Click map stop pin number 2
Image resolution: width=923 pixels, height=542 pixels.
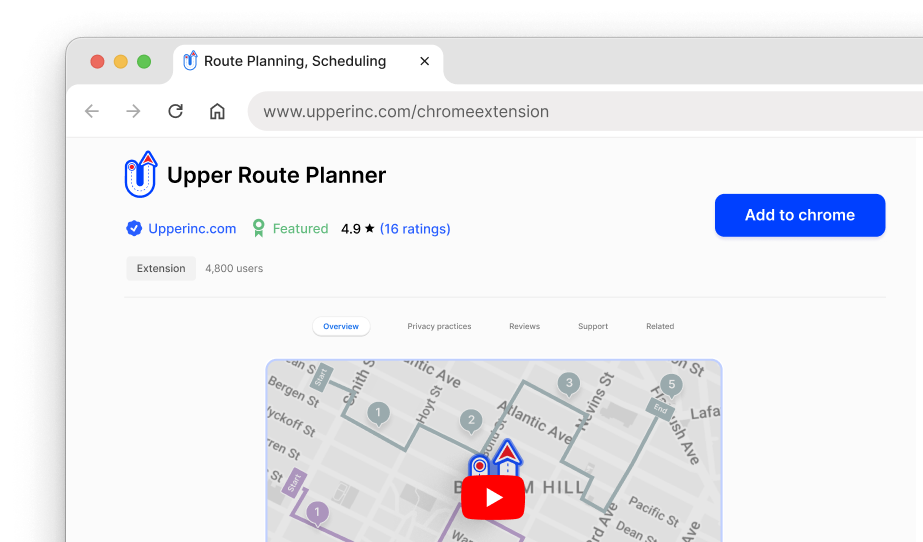coord(471,421)
